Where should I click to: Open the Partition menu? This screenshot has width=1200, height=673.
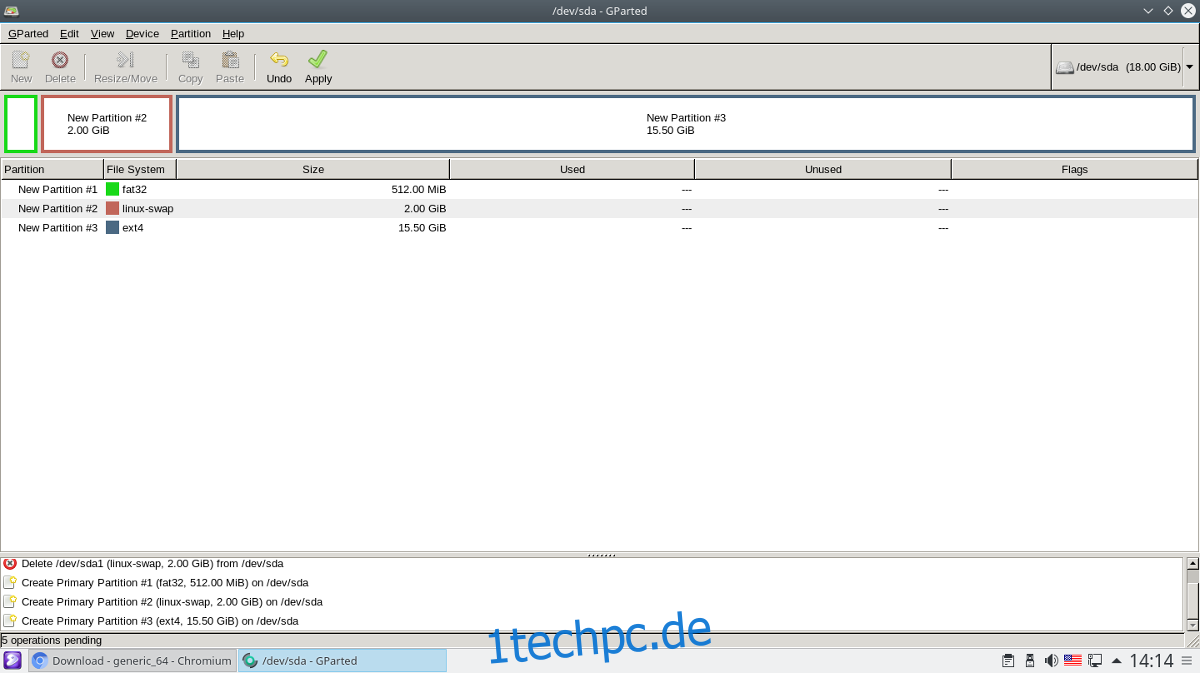click(190, 33)
